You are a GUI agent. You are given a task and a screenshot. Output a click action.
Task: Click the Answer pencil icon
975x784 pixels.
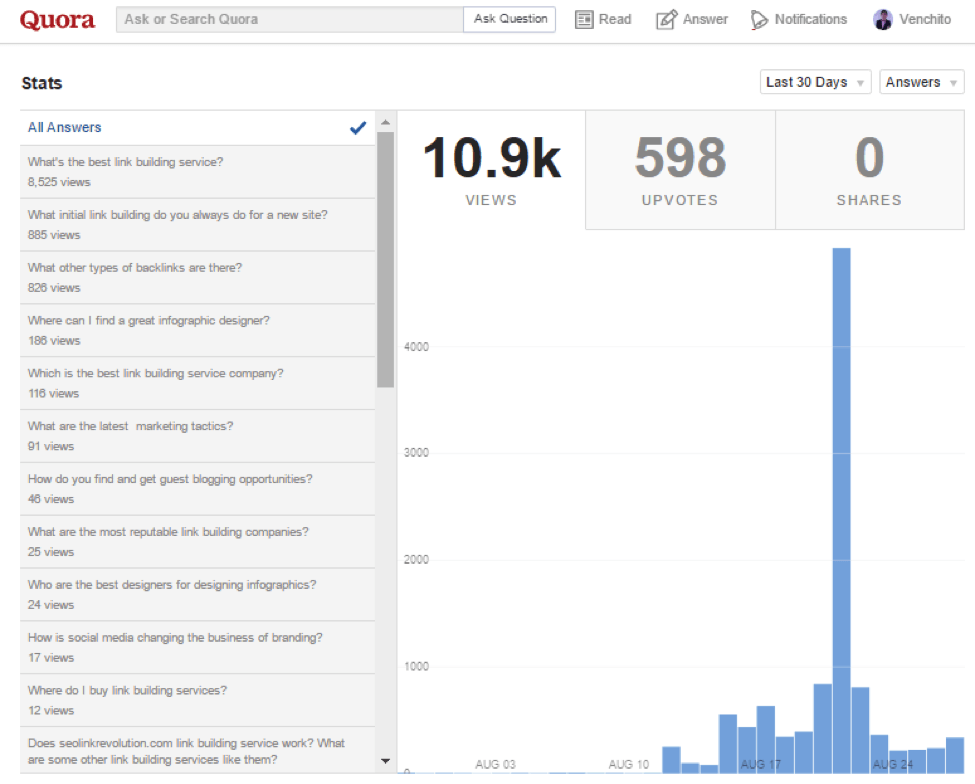(x=666, y=20)
